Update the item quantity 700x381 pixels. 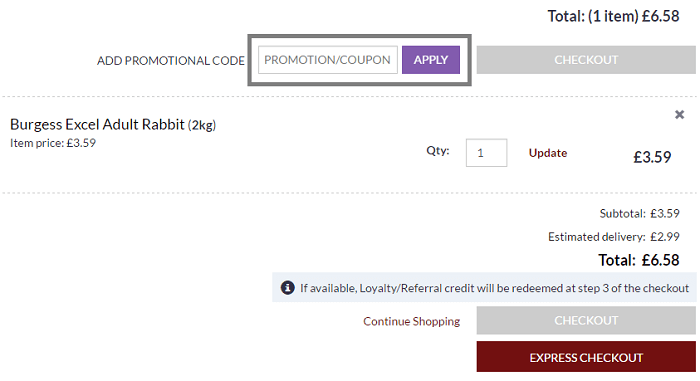pyautogui.click(x=548, y=153)
